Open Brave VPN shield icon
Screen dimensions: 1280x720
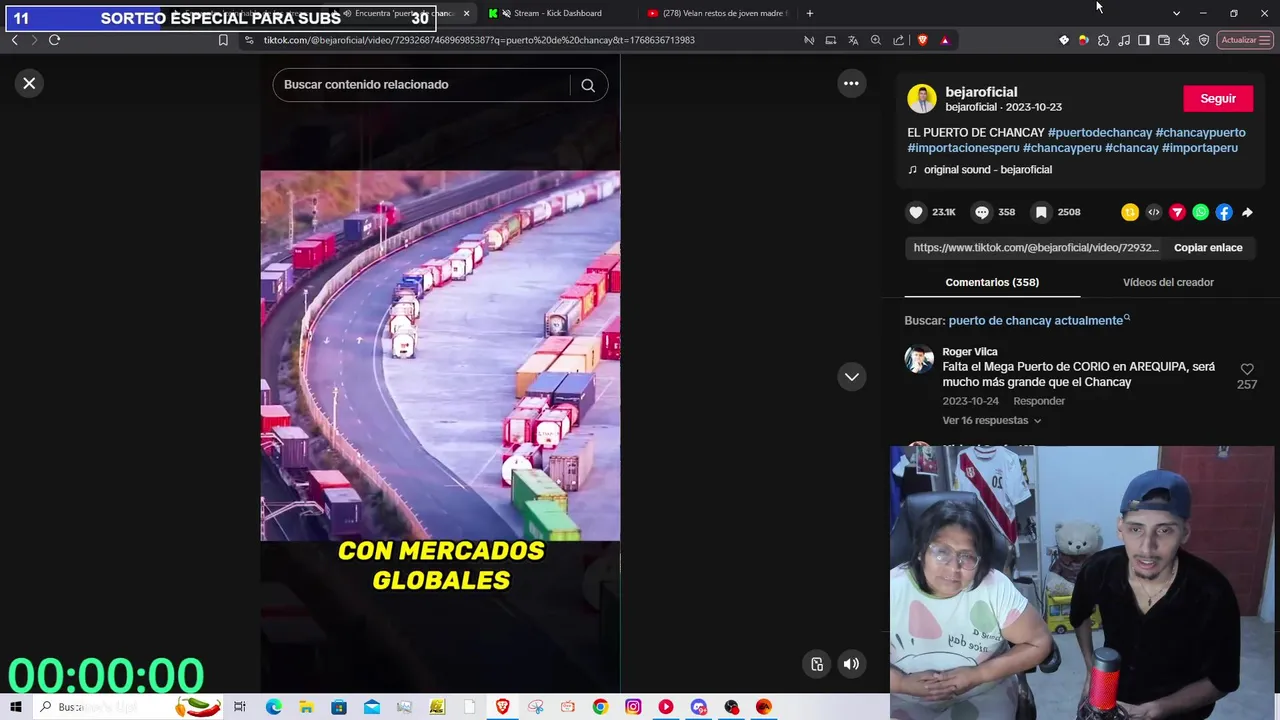1204,40
